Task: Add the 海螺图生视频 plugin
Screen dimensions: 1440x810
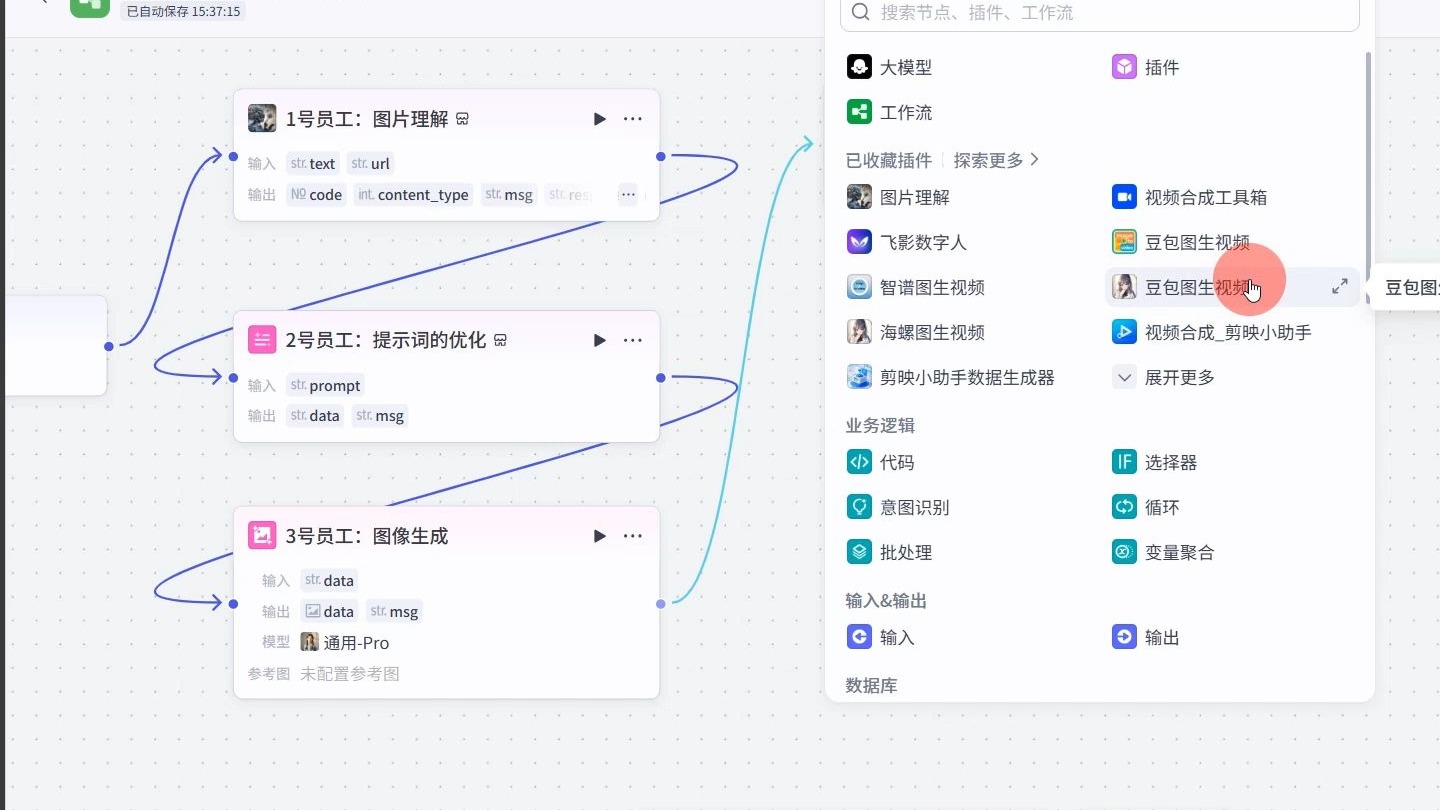Action: point(916,332)
